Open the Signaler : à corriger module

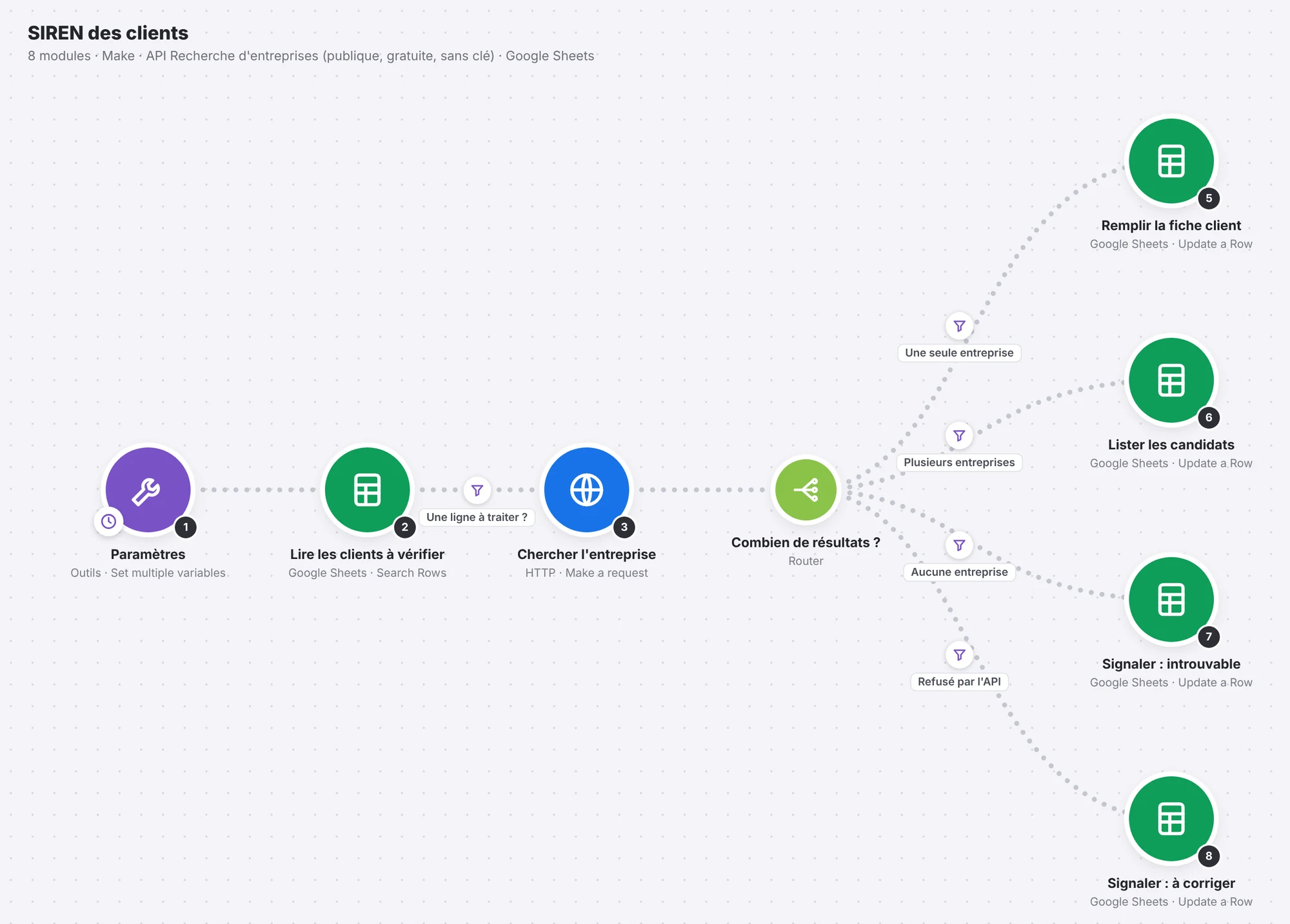(1171, 818)
